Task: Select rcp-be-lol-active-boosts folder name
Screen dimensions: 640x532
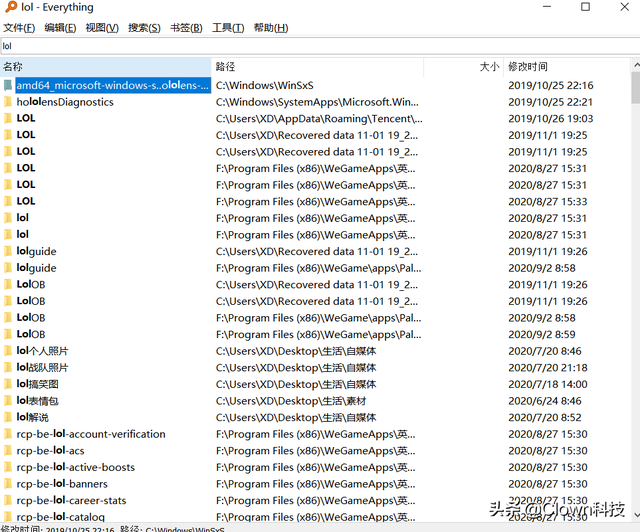Action: [x=76, y=467]
